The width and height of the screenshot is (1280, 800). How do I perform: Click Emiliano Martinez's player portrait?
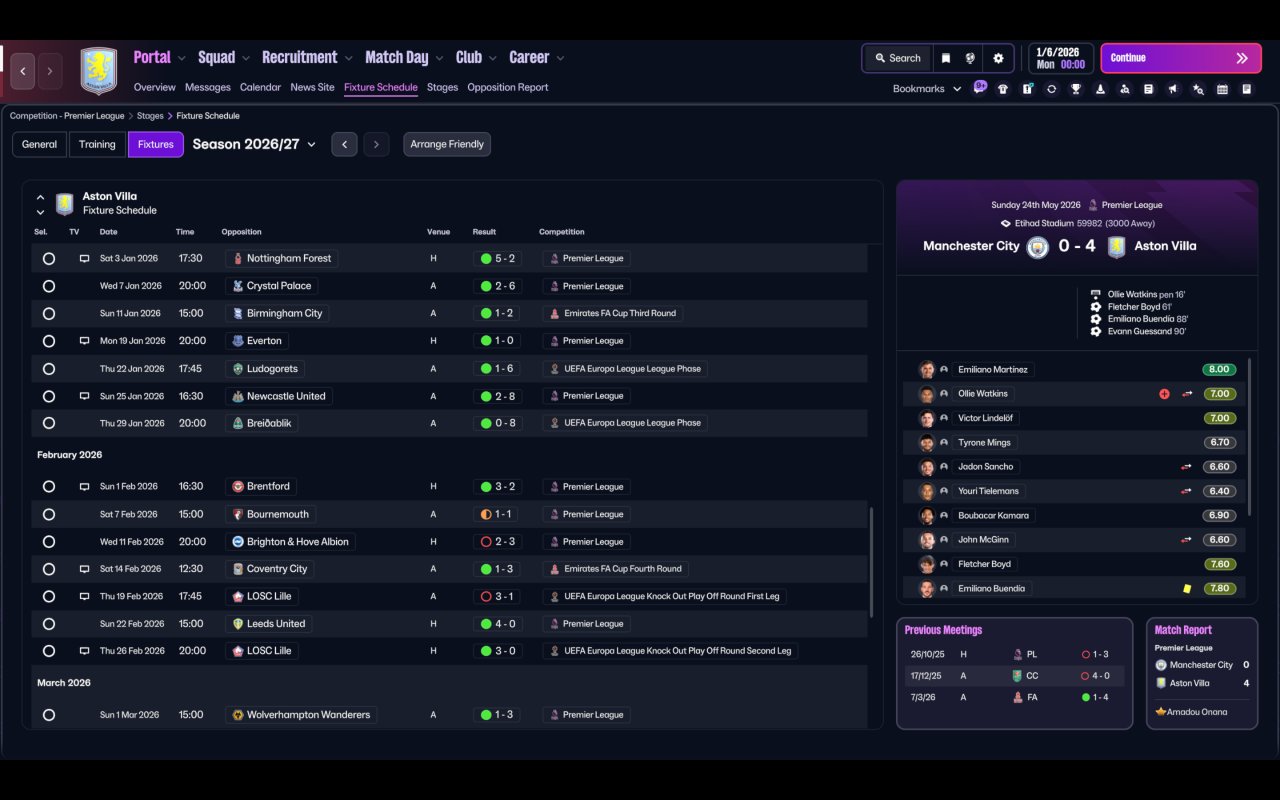pyautogui.click(x=927, y=369)
